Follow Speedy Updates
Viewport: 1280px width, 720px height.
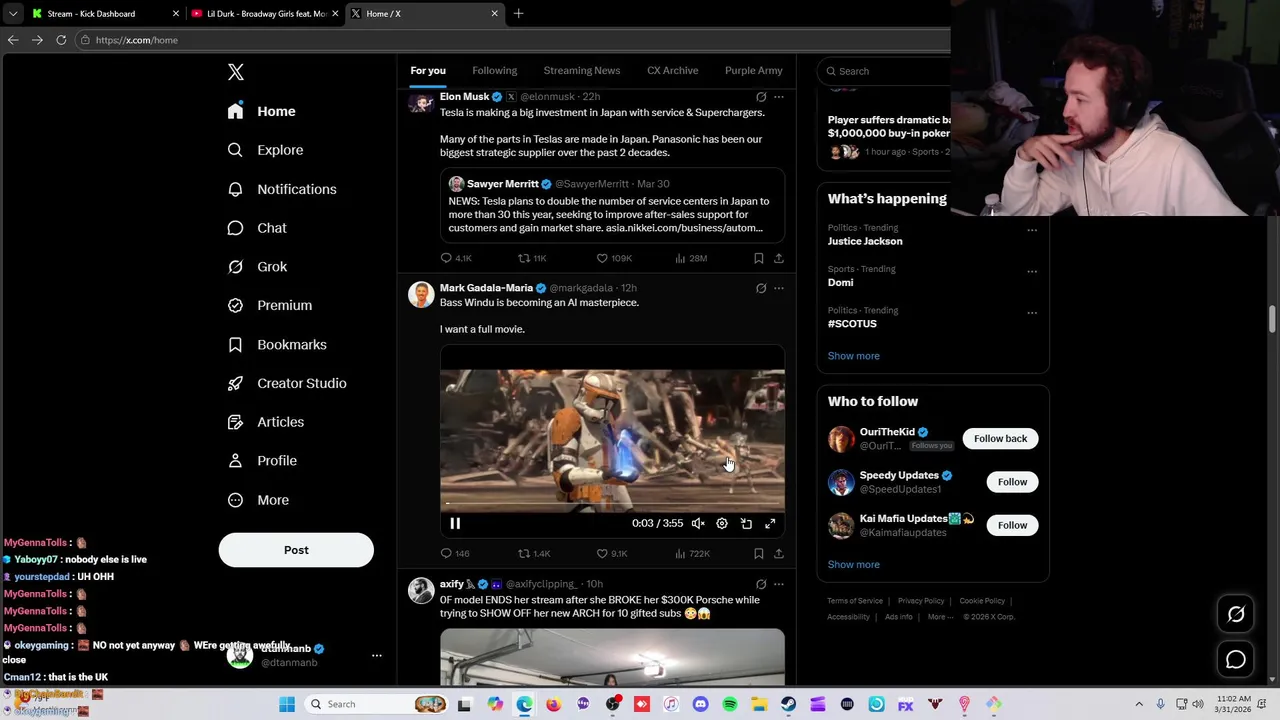1012,482
